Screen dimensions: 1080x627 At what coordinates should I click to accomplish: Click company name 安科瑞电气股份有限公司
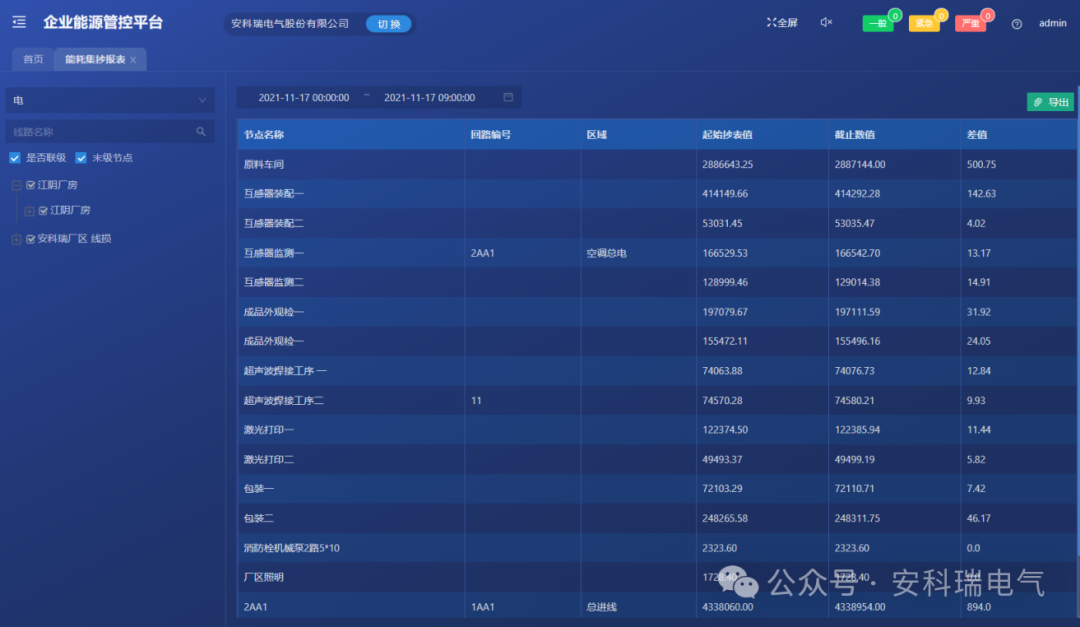pos(290,23)
